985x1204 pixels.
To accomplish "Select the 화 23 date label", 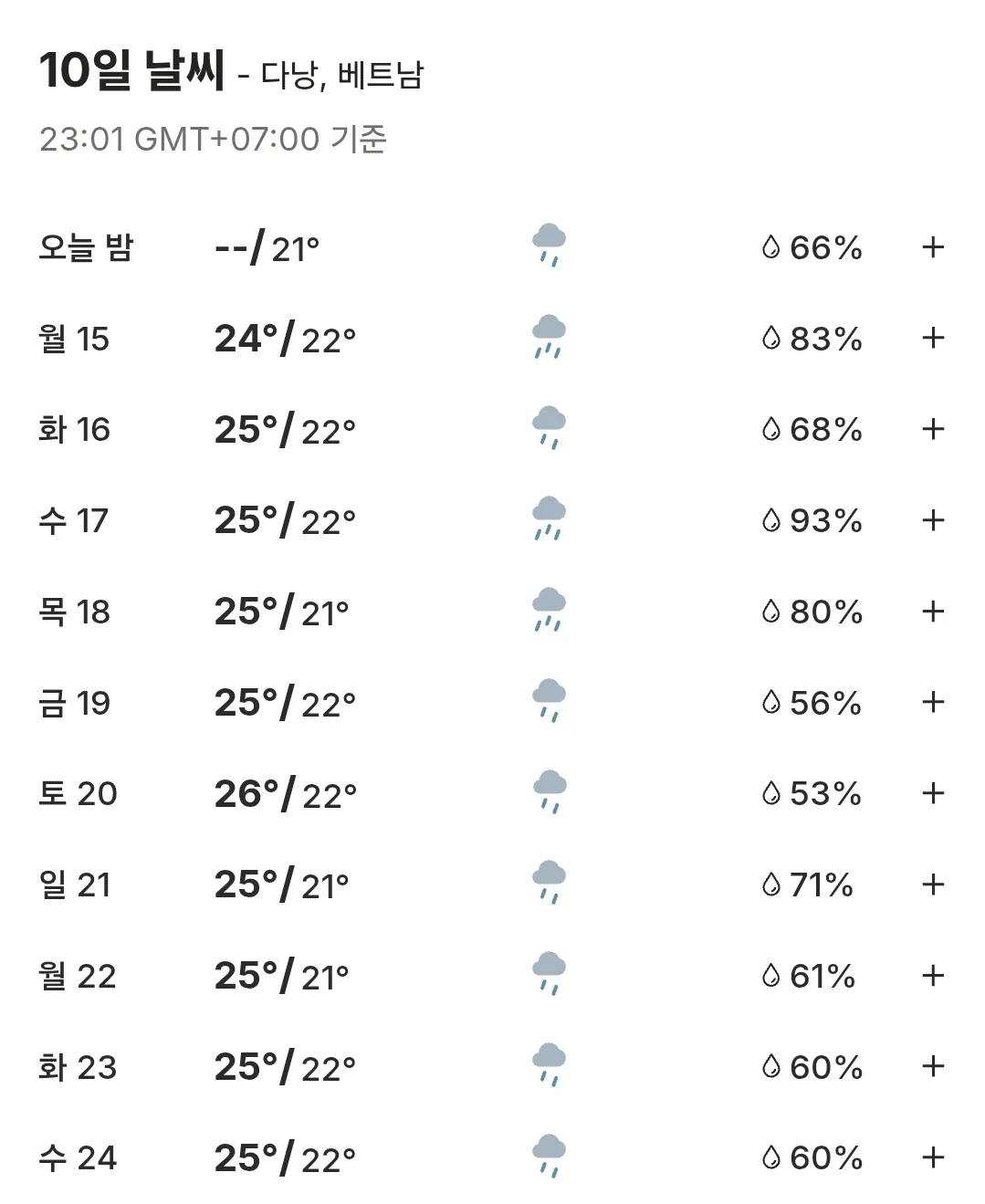I will point(78,1067).
